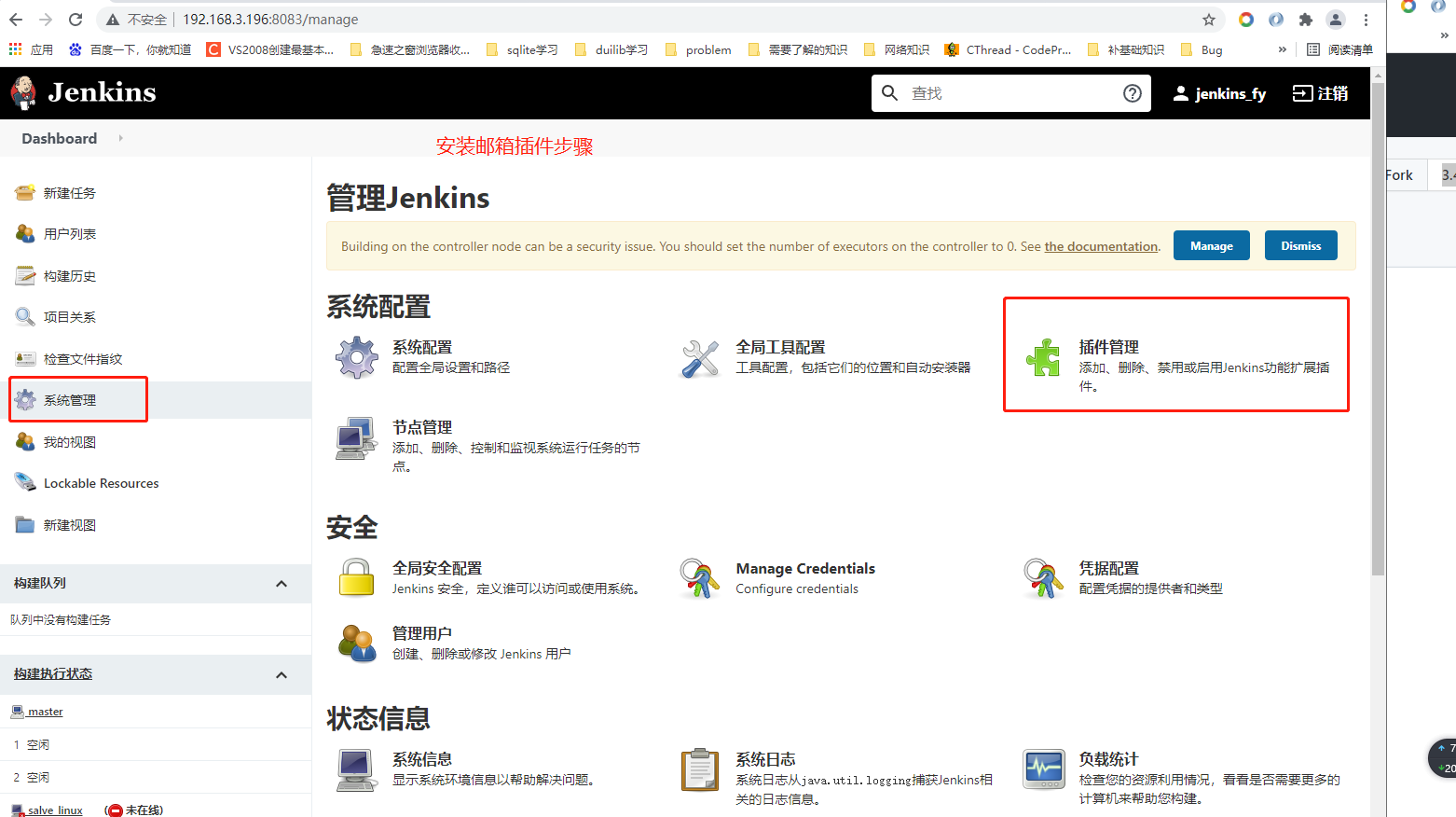This screenshot has width=1456, height=817.
Task: Click the 用户列表 sidebar icon
Action: (25, 234)
